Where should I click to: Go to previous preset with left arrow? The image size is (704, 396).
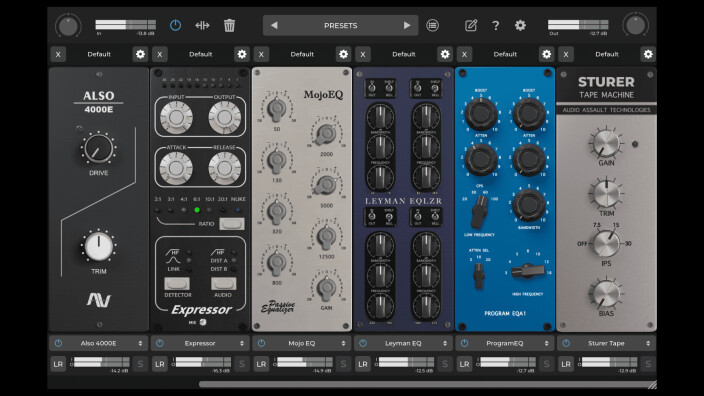pos(274,26)
